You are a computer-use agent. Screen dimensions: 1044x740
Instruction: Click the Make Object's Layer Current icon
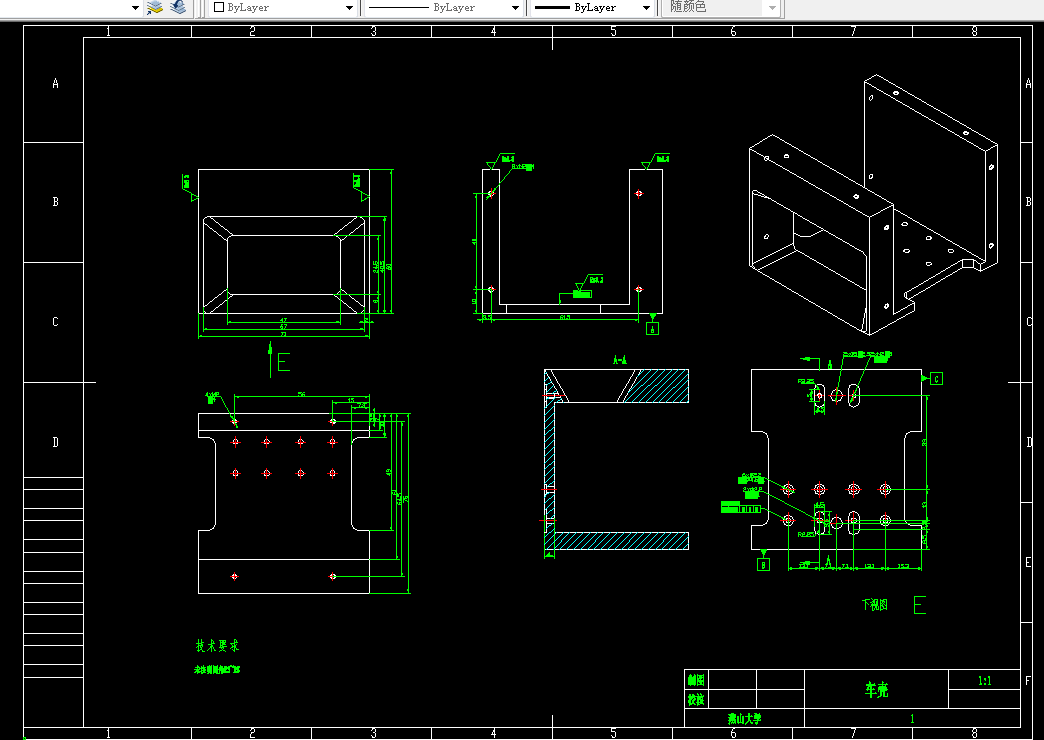tap(154, 7)
